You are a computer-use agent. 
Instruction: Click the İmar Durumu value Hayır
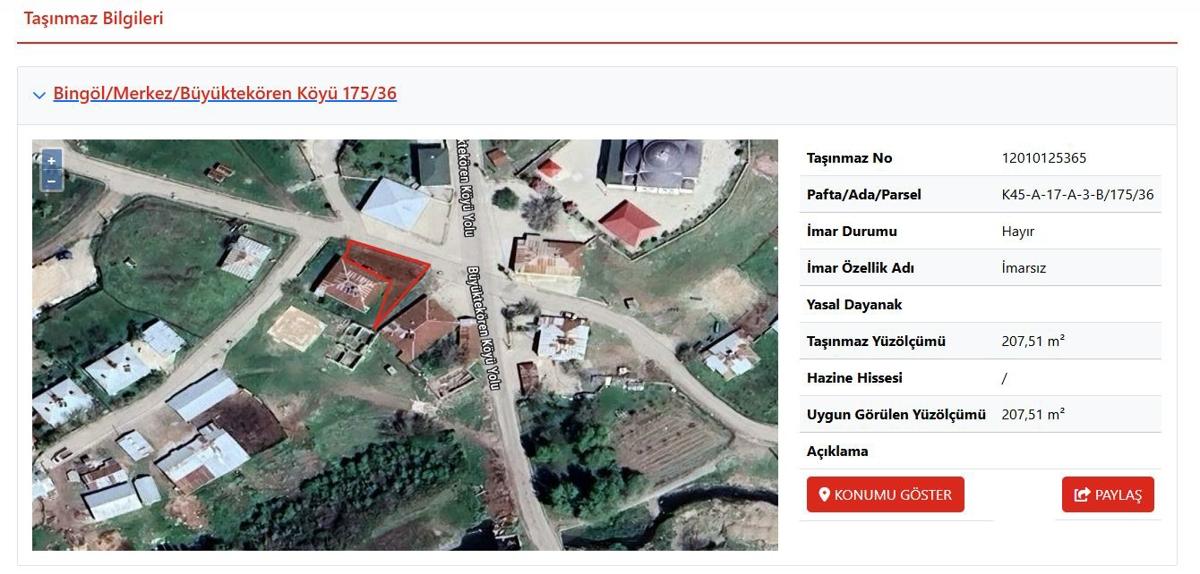pos(1017,231)
